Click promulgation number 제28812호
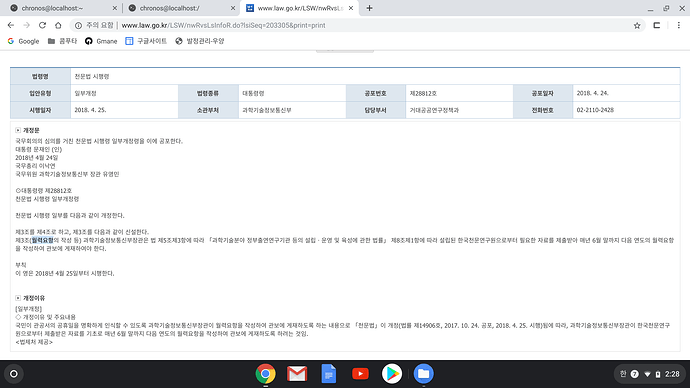 click(x=423, y=93)
